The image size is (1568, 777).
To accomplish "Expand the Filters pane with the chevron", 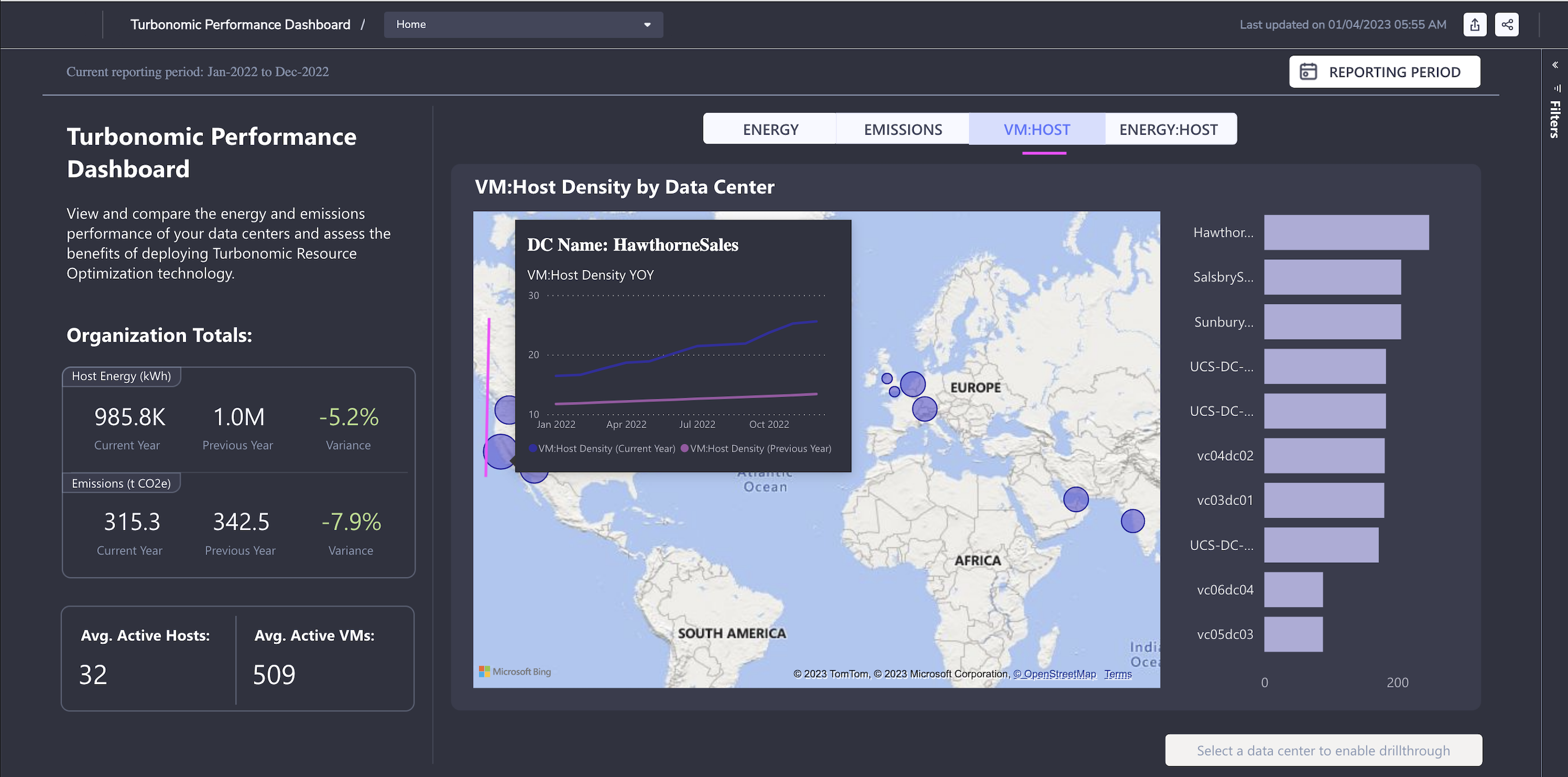I will click(x=1554, y=65).
